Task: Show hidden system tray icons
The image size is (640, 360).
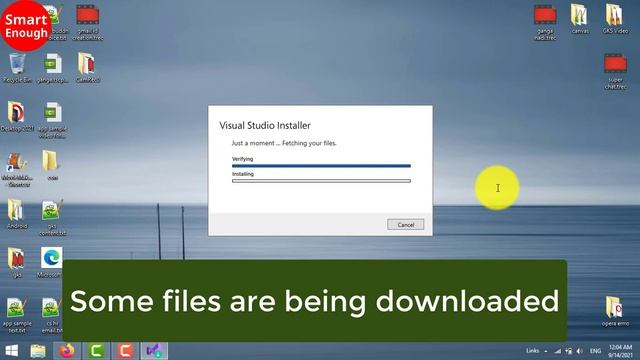Action: 546,351
